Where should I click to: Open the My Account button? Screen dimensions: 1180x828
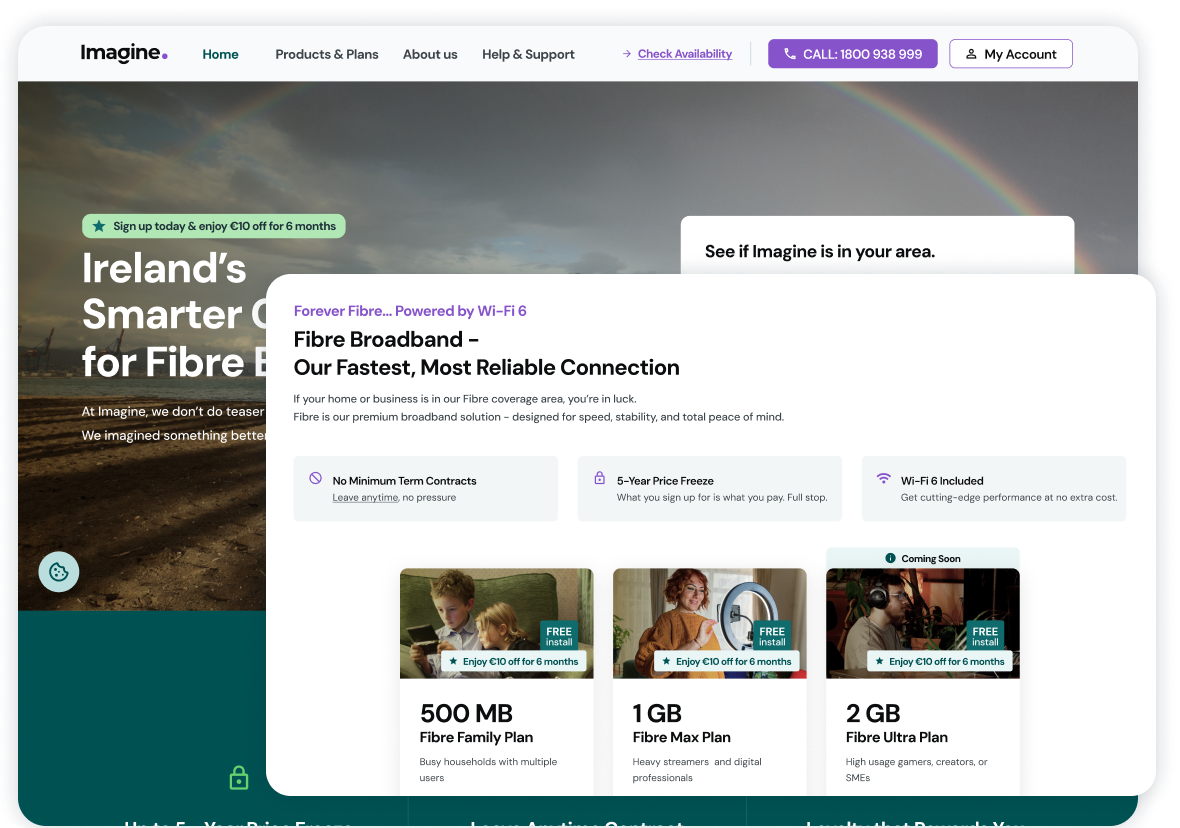(1010, 54)
